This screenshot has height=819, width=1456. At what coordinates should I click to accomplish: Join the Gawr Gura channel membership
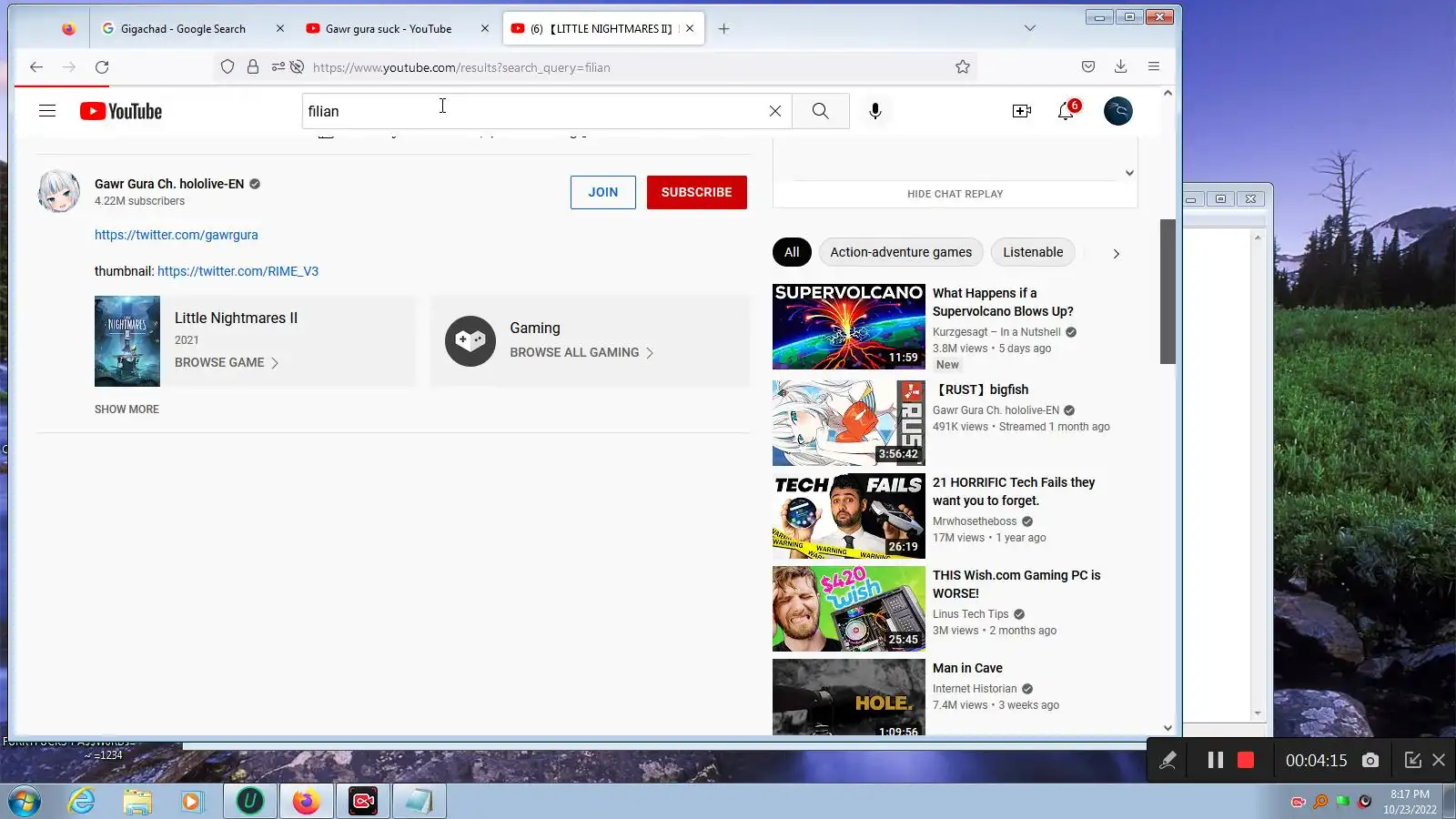pyautogui.click(x=603, y=192)
